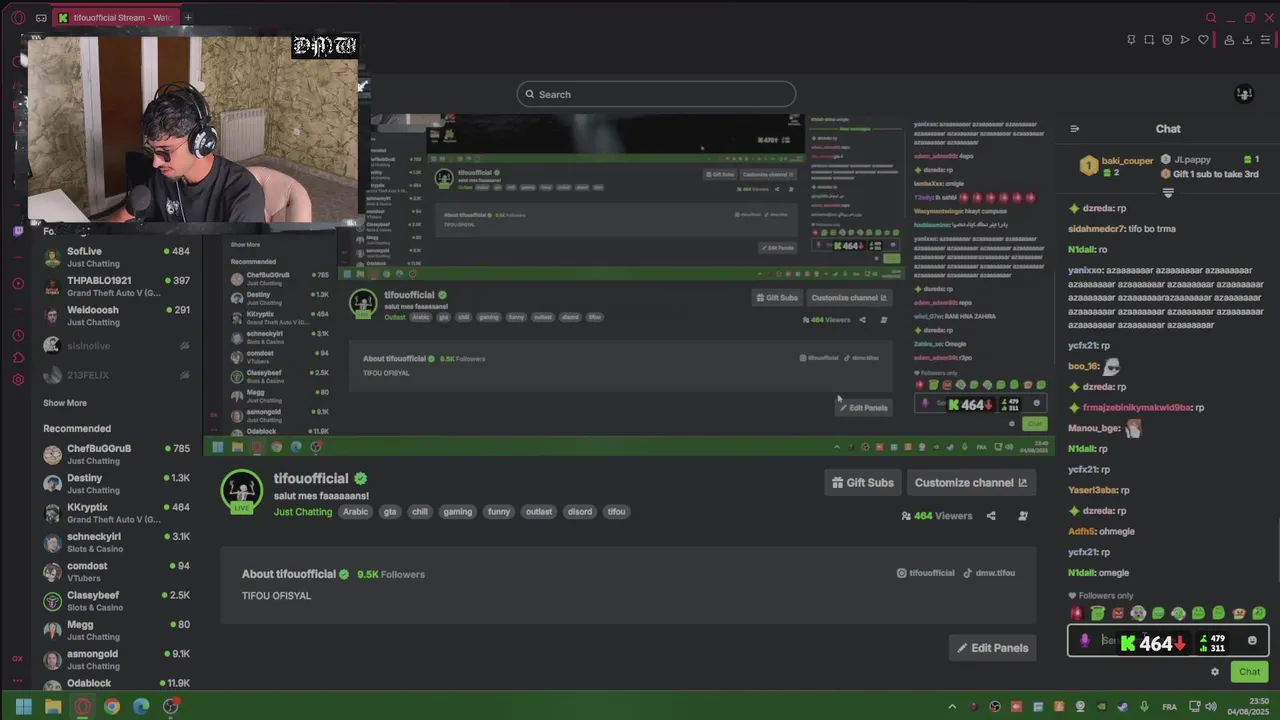Image resolution: width=1280 pixels, height=720 pixels.
Task: Open chat settings gear icon
Action: (1215, 672)
